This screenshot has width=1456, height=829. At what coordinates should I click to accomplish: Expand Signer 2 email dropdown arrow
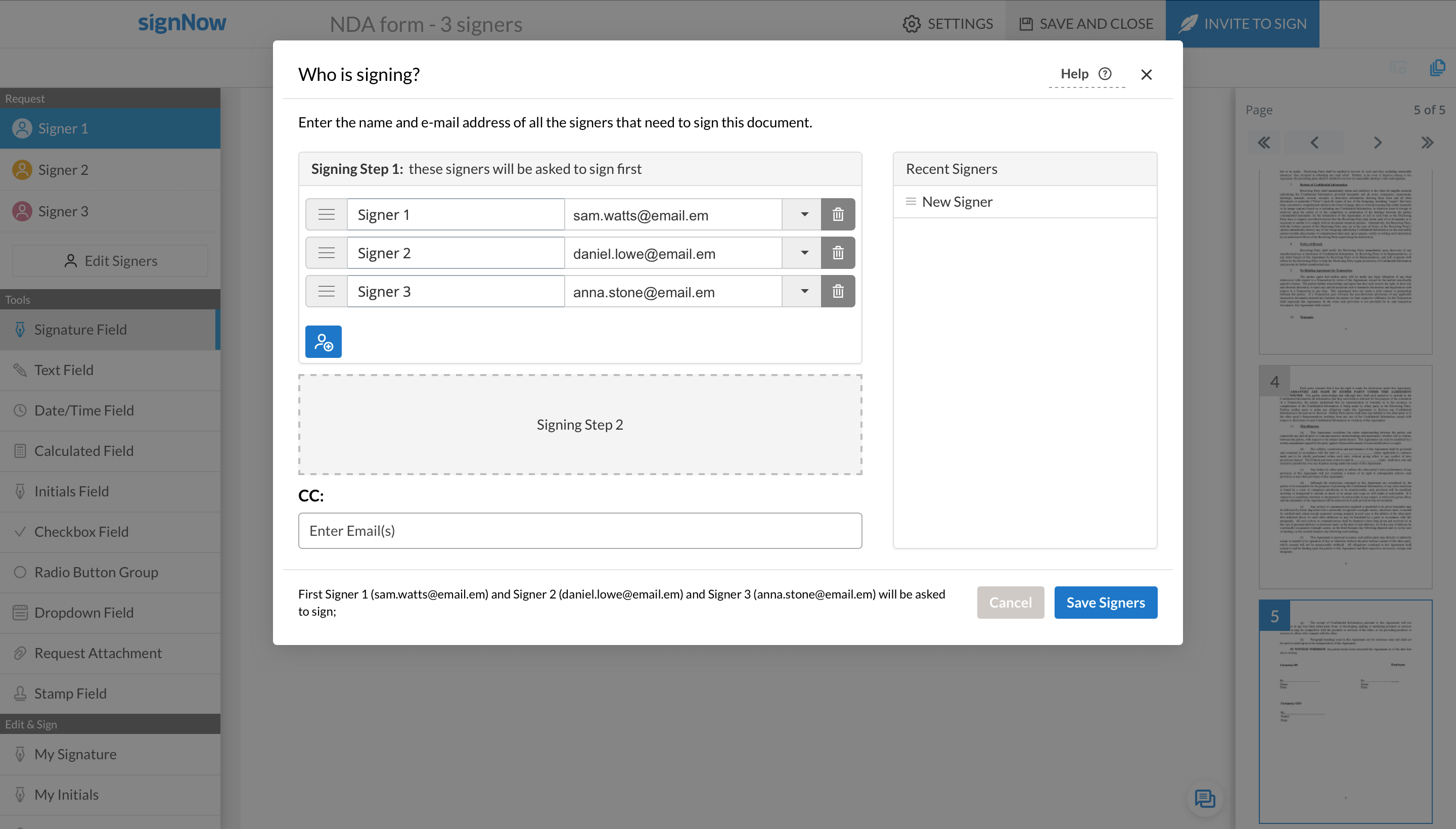point(803,253)
